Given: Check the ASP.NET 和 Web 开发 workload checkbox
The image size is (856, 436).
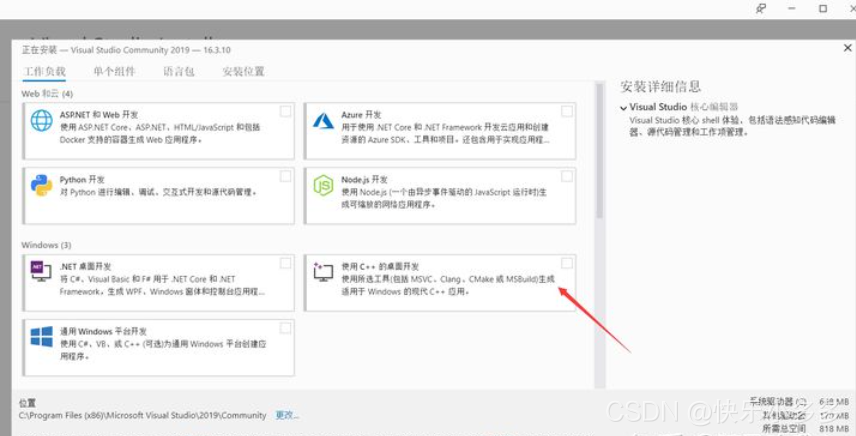Looking at the screenshot, I should (286, 111).
